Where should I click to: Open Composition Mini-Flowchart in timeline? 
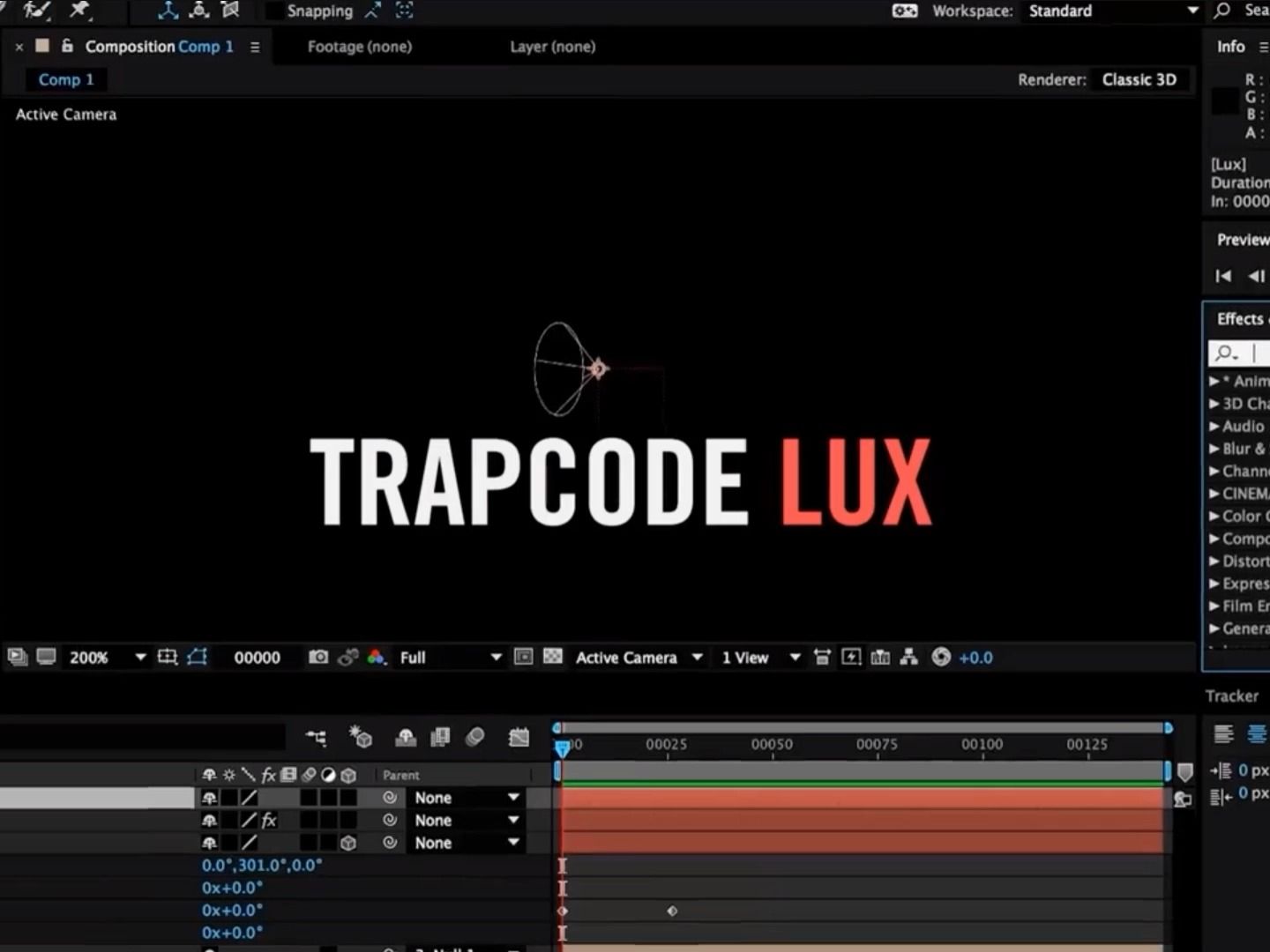click(x=316, y=737)
